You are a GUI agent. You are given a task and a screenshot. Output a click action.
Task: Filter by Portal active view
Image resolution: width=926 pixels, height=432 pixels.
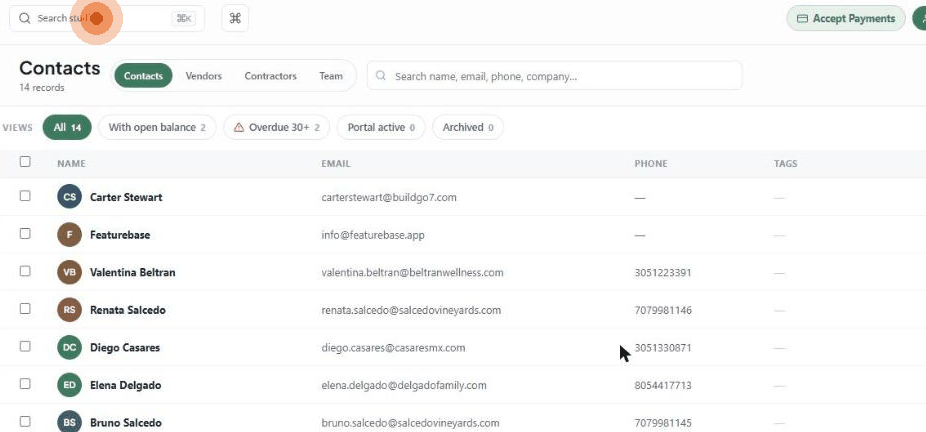(381, 127)
